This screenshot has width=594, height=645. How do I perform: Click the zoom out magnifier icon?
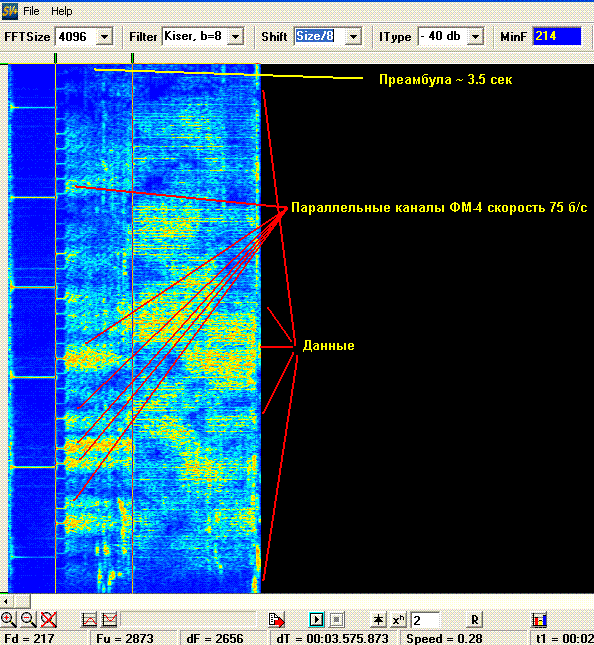click(28, 619)
